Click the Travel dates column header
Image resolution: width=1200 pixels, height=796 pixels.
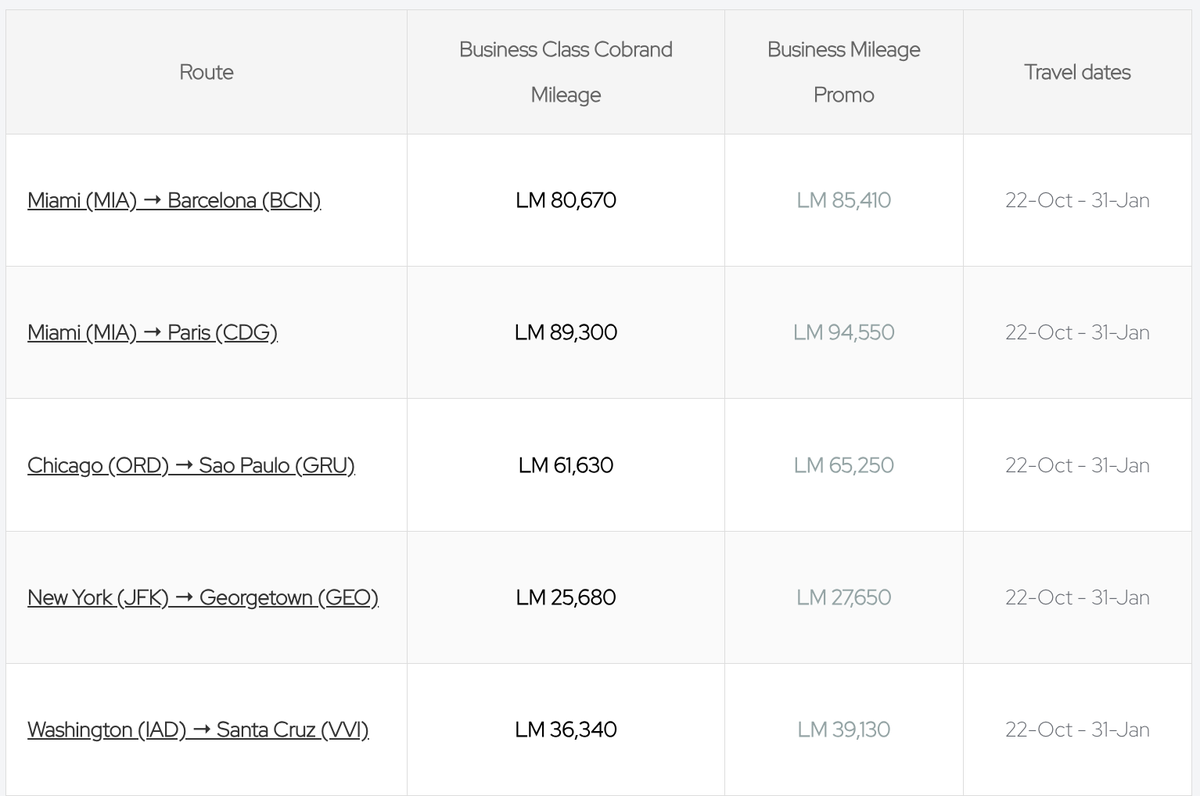point(1077,72)
